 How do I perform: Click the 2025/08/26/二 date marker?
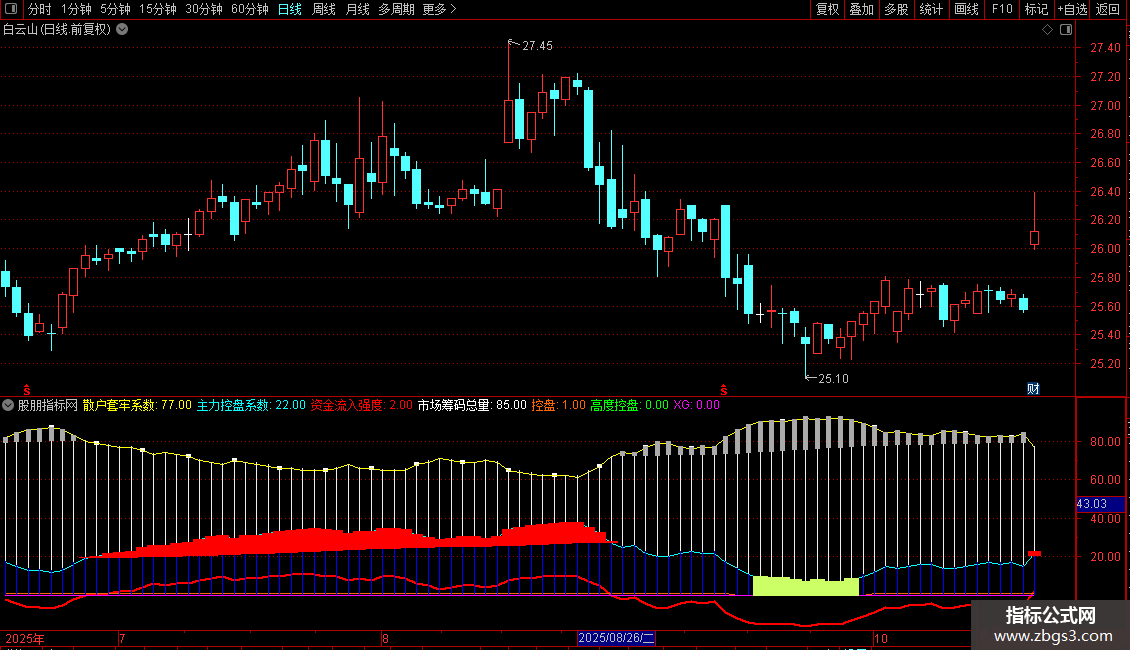616,638
